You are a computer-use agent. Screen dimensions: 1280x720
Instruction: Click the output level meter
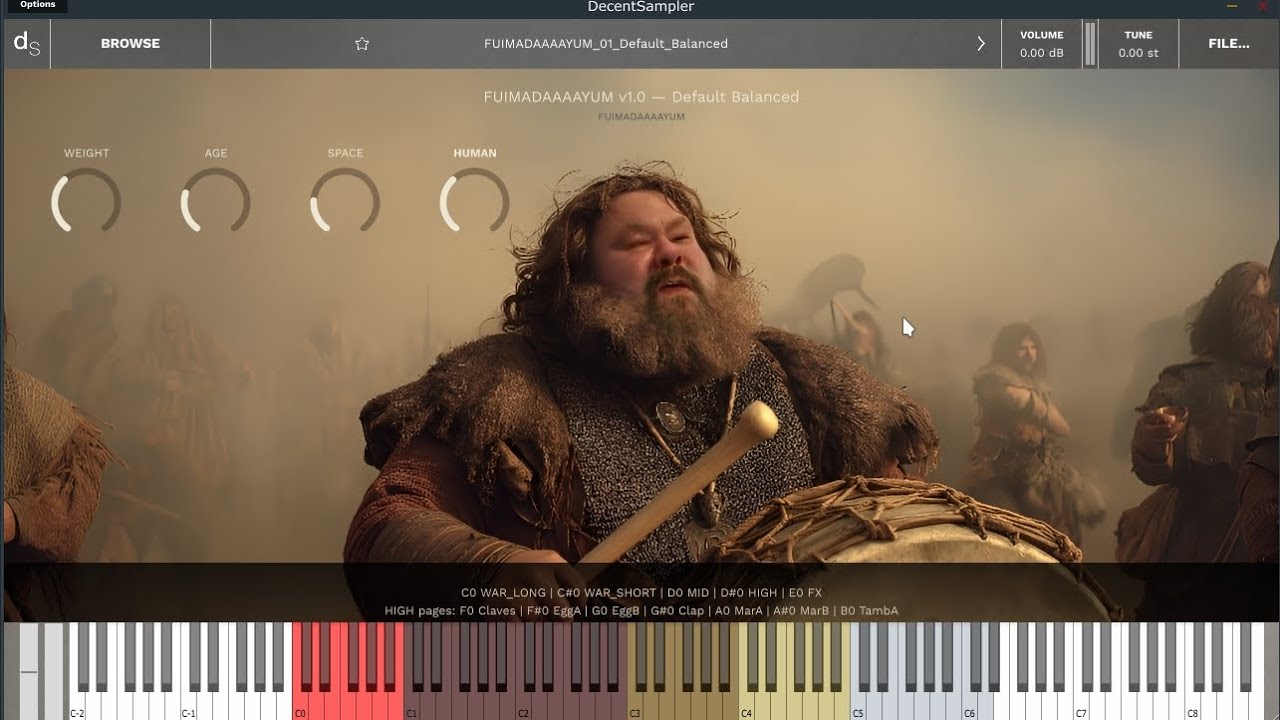(x=1090, y=44)
